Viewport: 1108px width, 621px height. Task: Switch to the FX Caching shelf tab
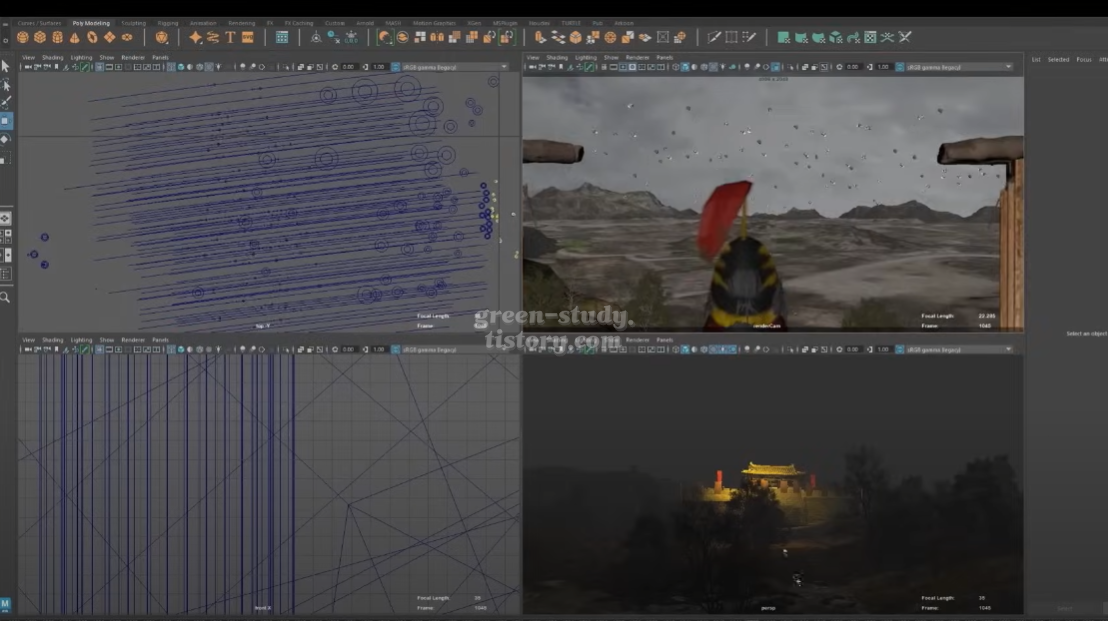pos(298,23)
